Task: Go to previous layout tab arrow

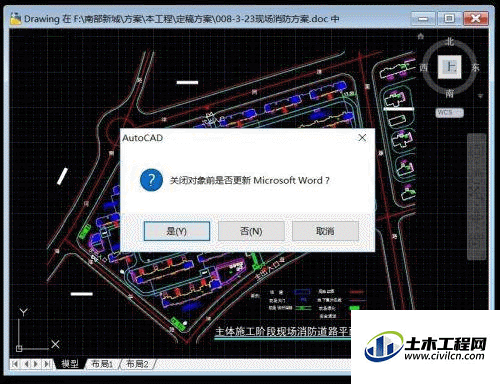Action: (26, 364)
